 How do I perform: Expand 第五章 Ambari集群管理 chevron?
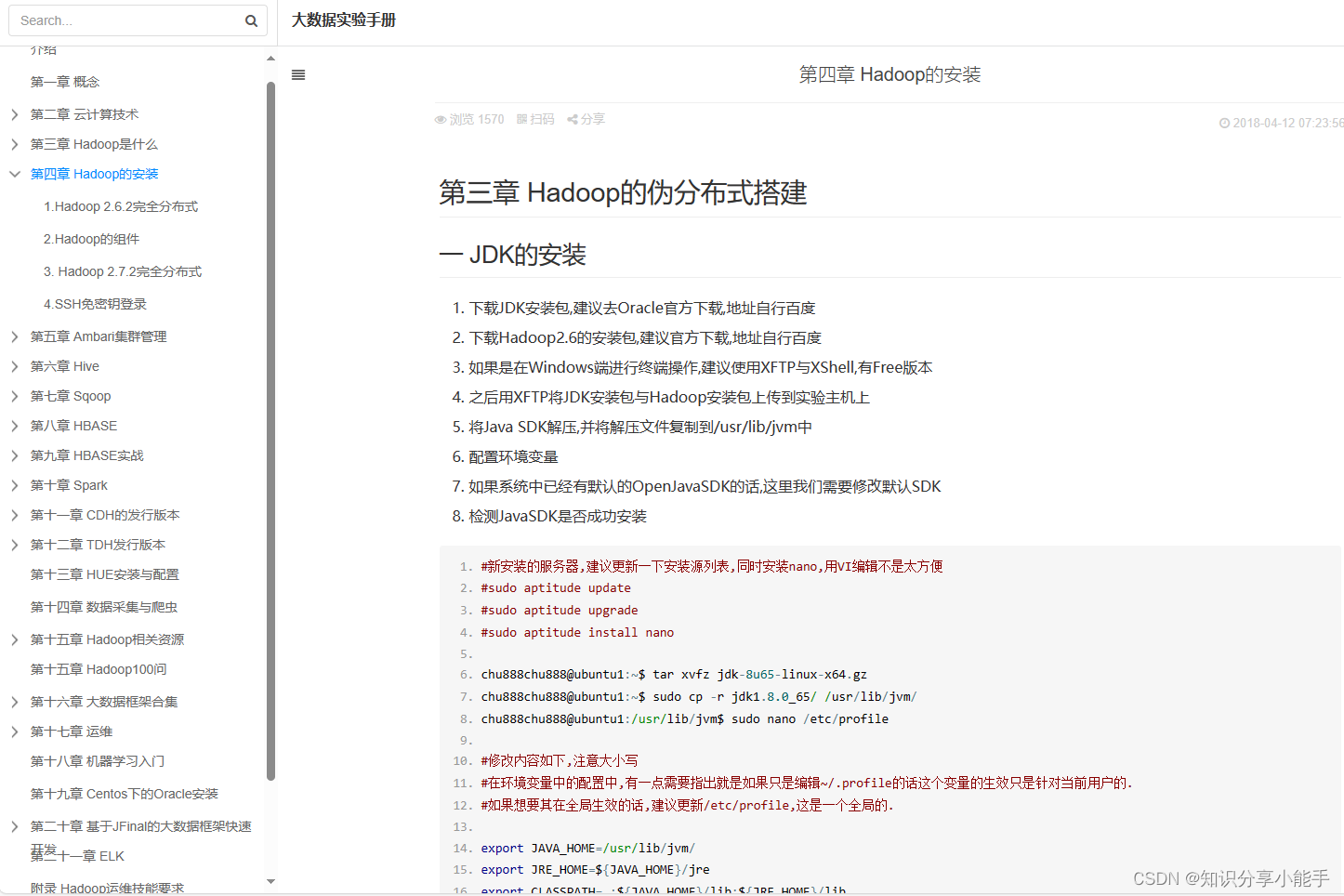pyautogui.click(x=15, y=336)
